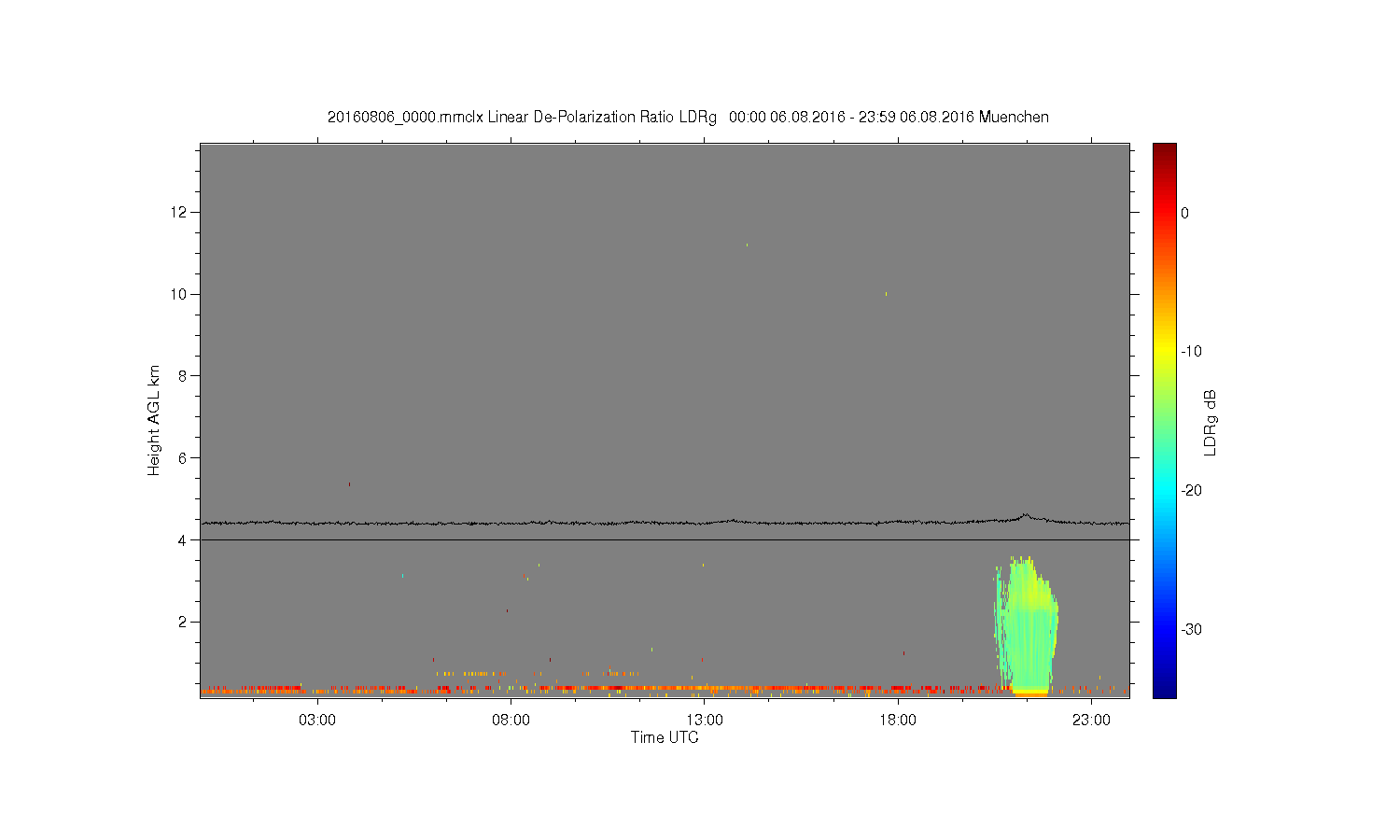Click the 'Height AGL km' axis title

pyautogui.click(x=154, y=420)
